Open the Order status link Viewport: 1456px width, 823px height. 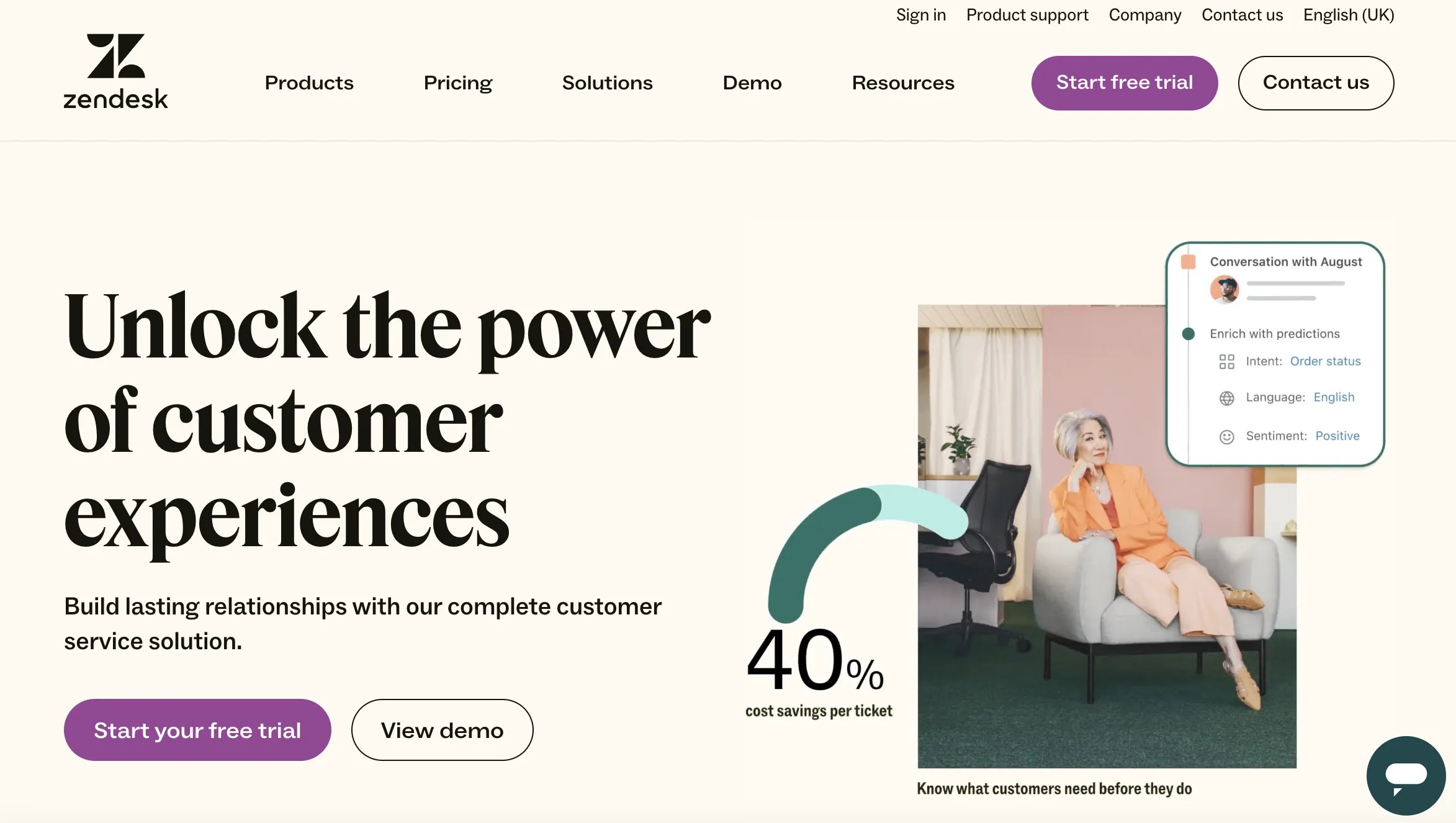1325,361
